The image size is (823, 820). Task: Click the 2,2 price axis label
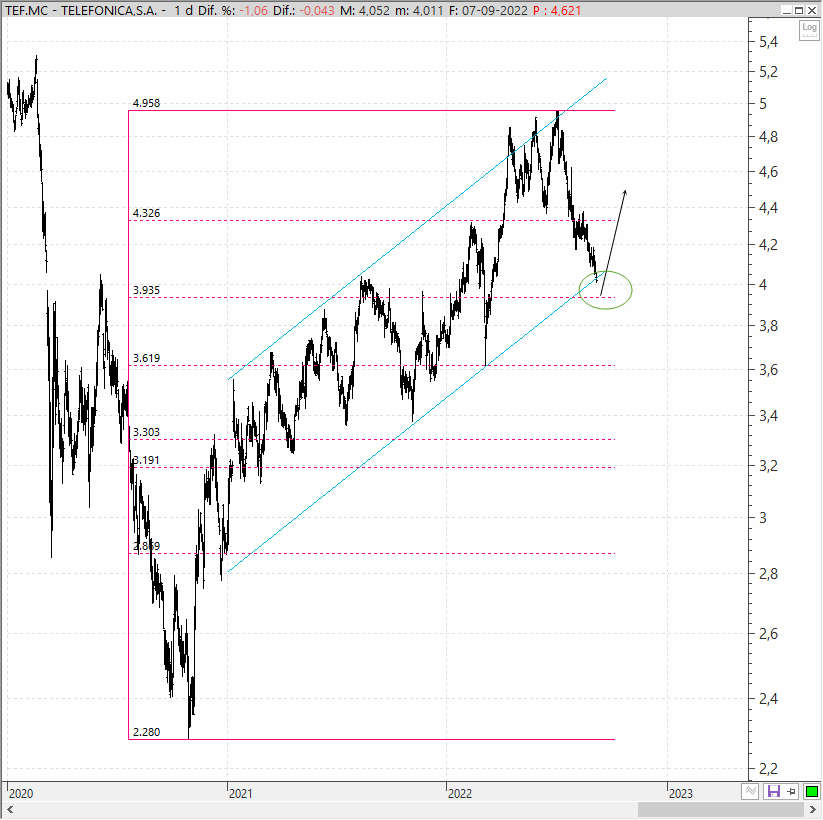pyautogui.click(x=768, y=769)
